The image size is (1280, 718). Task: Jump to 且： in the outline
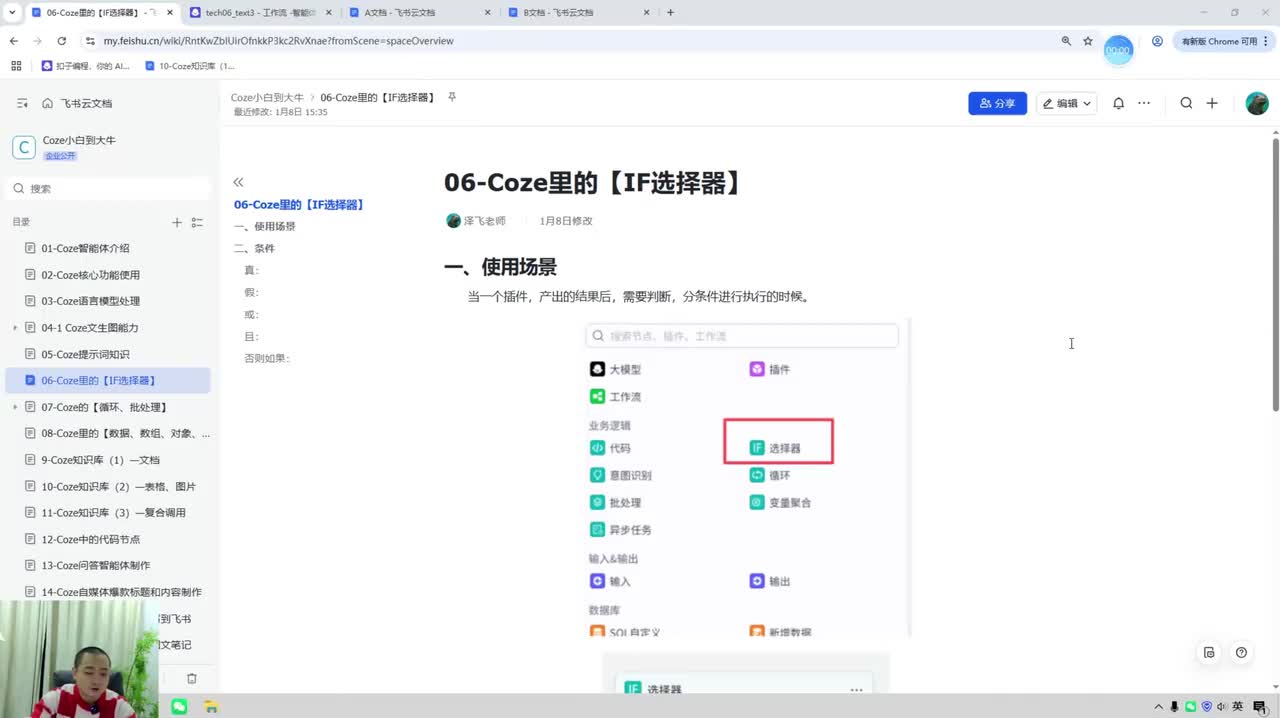click(251, 336)
